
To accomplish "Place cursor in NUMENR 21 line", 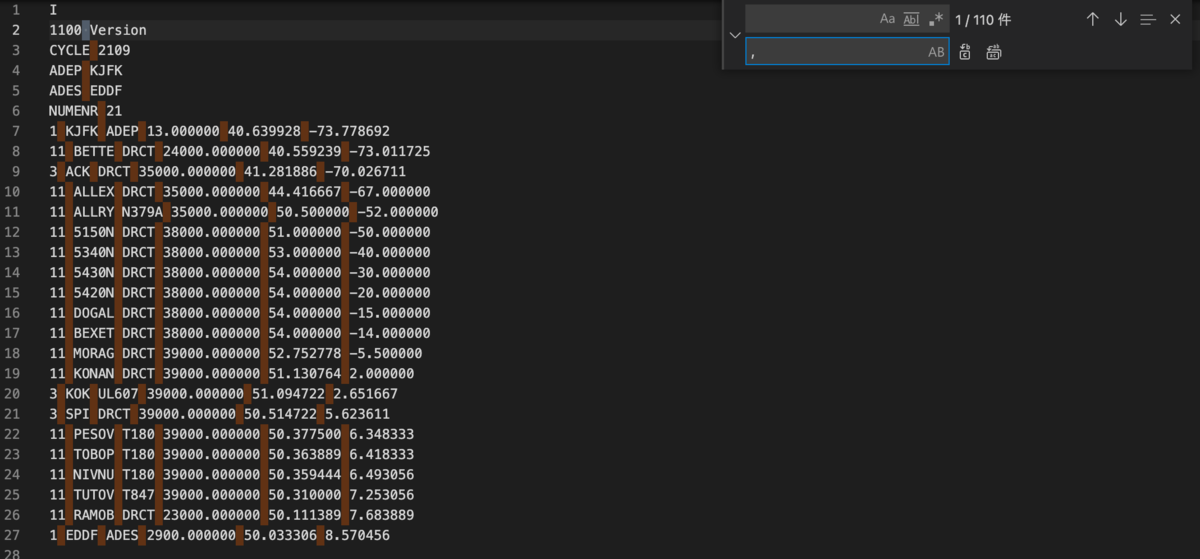I will (x=86, y=111).
